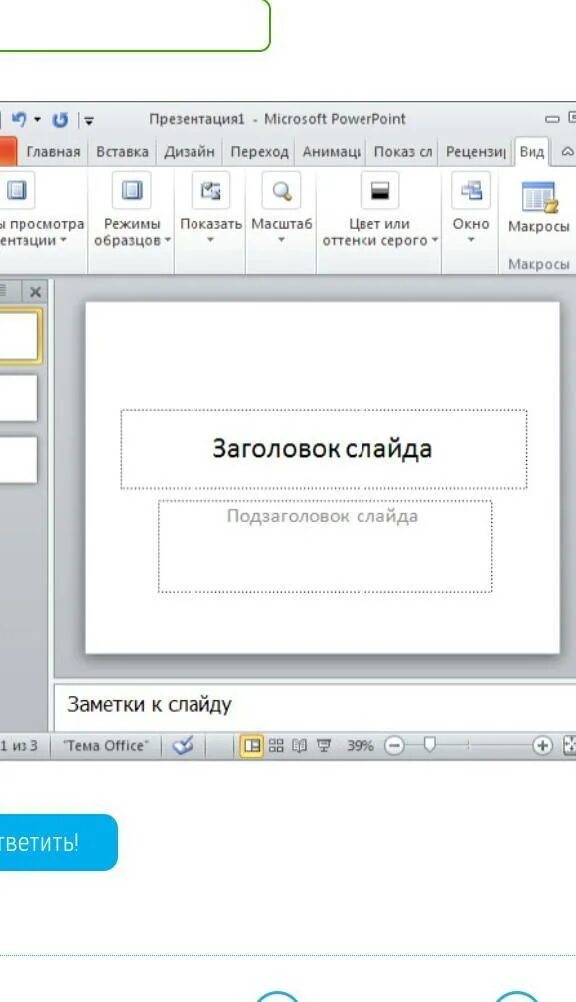Start slideshow from status bar icon
This screenshot has height=1002, width=576.
324,746
